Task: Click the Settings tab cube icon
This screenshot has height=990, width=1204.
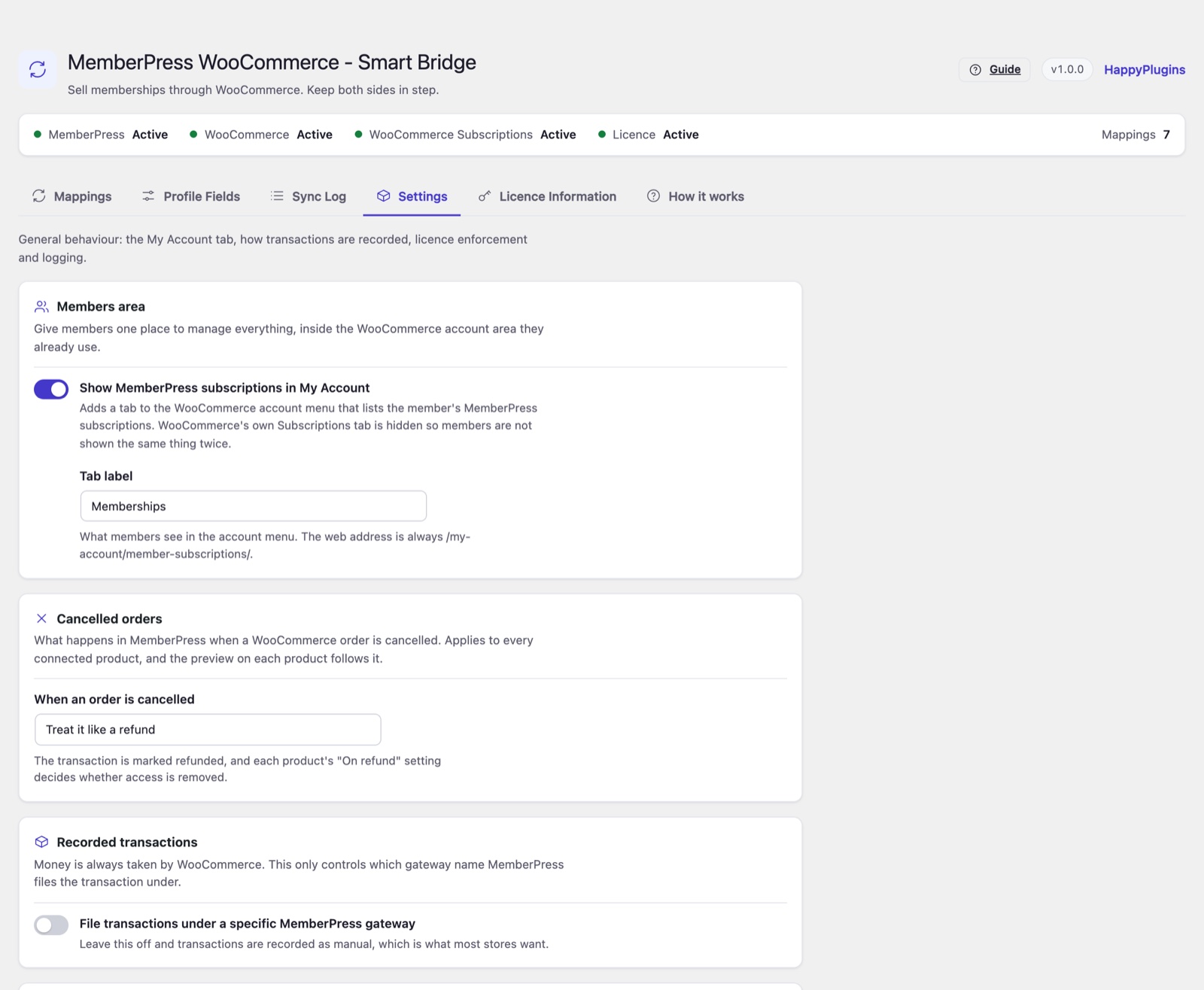Action: [384, 196]
